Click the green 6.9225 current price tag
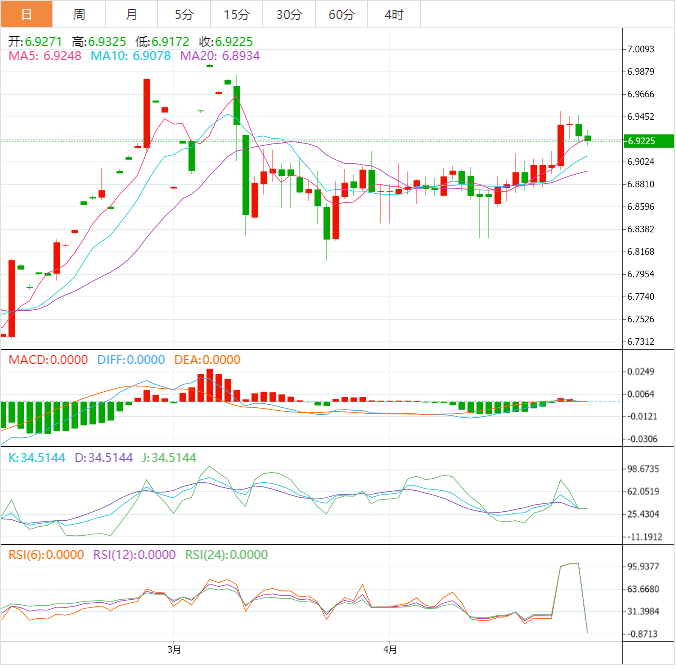This screenshot has height=669, width=676. (649, 141)
